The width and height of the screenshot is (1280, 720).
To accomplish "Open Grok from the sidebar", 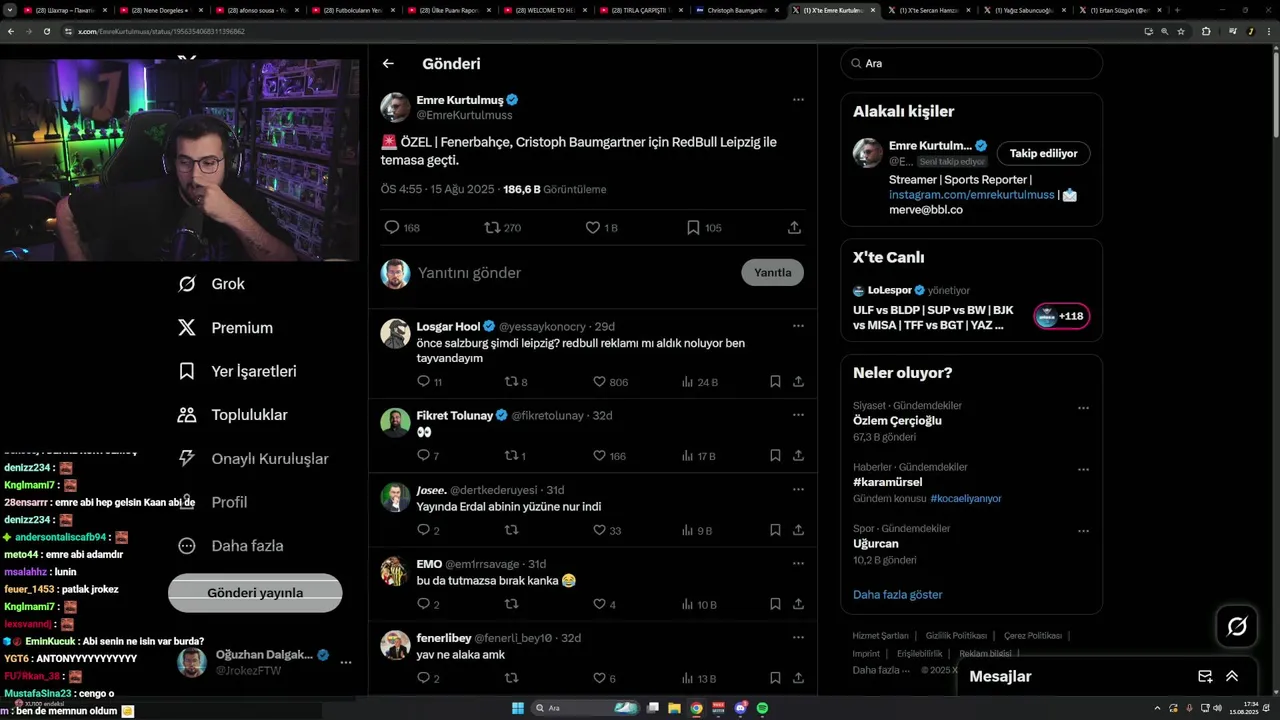I will (211, 284).
